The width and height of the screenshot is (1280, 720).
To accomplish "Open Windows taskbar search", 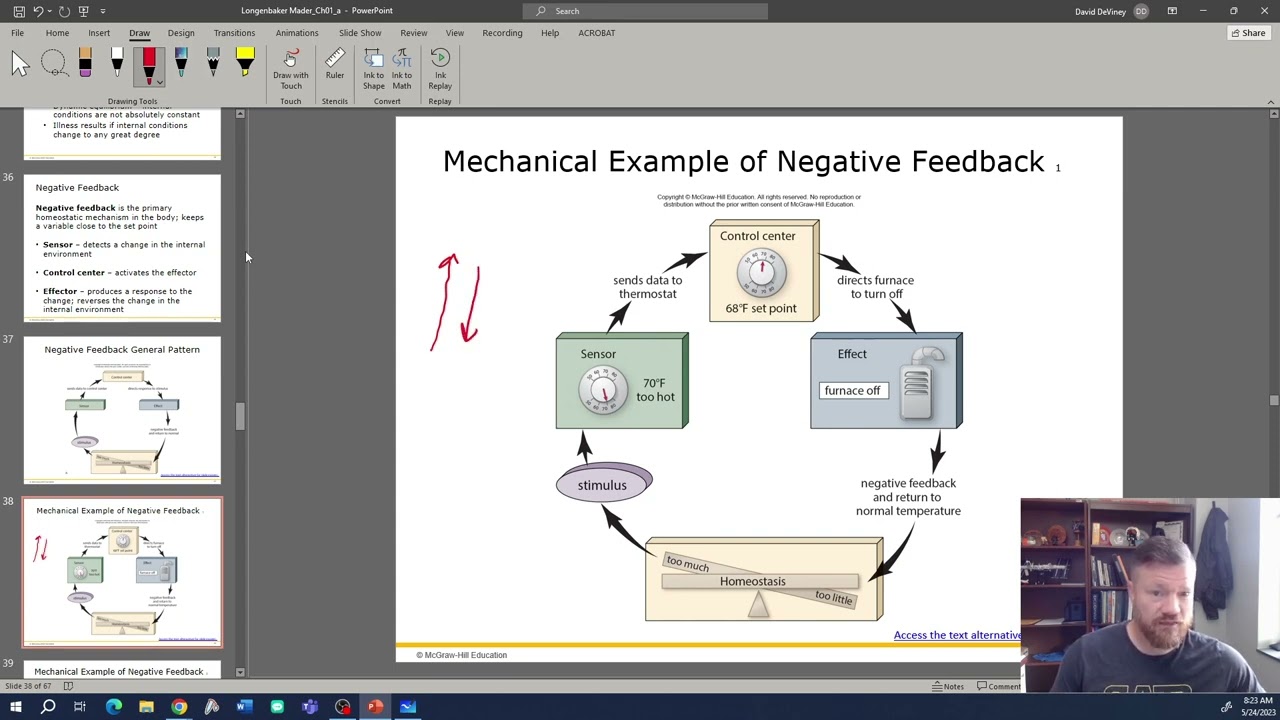I will coord(48,707).
